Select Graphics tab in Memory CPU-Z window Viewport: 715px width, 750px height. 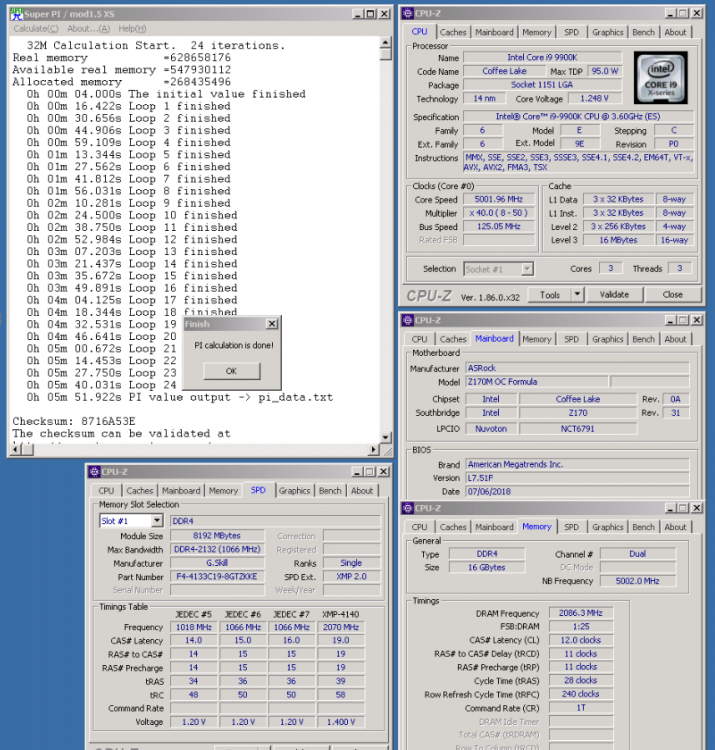tap(607, 527)
